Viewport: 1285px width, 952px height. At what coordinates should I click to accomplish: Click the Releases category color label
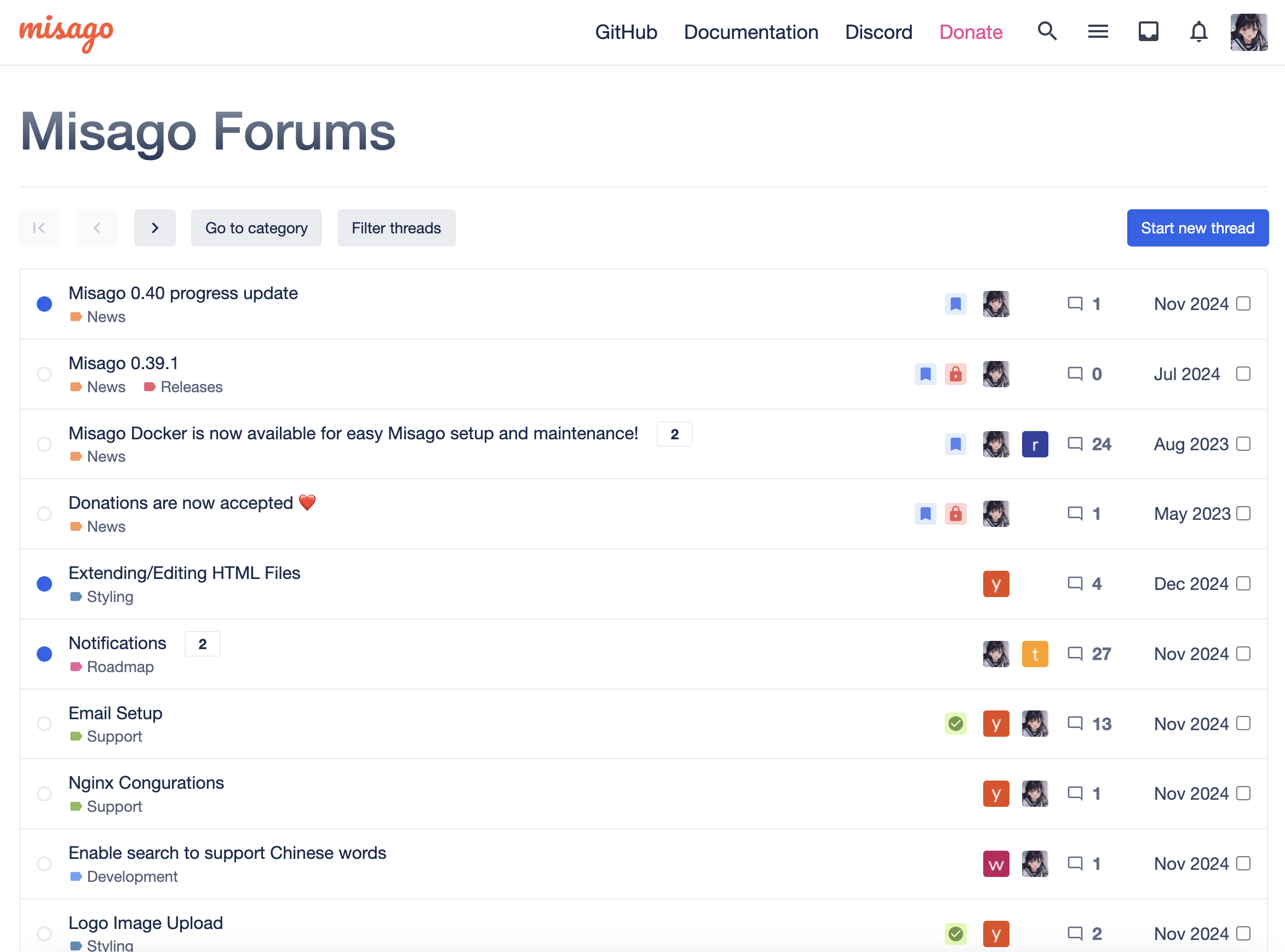pos(150,387)
